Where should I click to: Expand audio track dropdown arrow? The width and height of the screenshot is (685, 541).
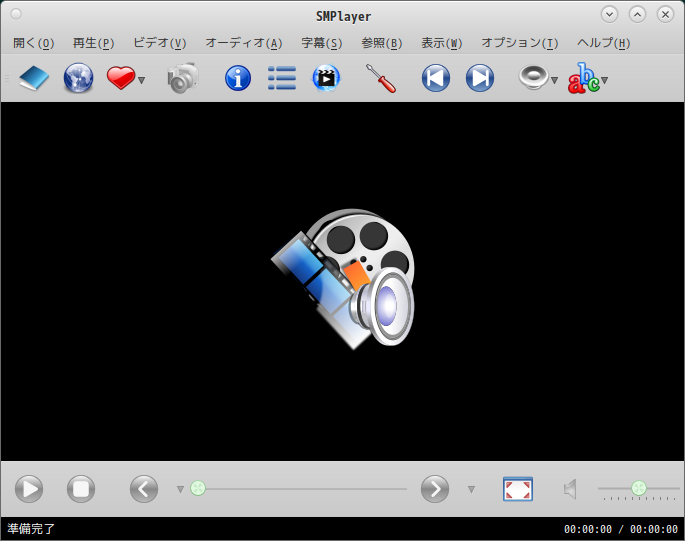pos(554,80)
